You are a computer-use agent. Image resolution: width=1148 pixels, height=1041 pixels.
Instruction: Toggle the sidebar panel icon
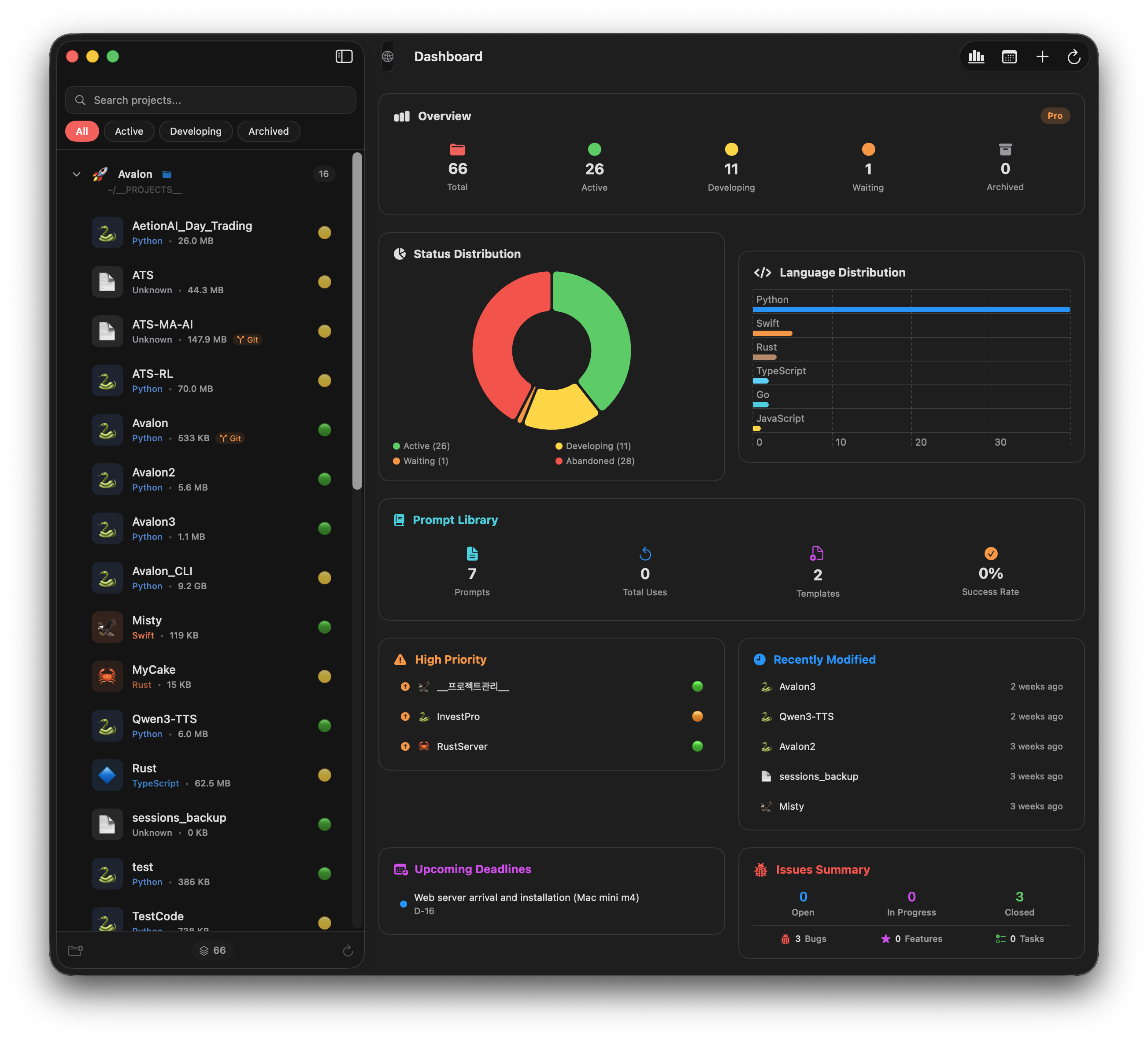coord(344,56)
